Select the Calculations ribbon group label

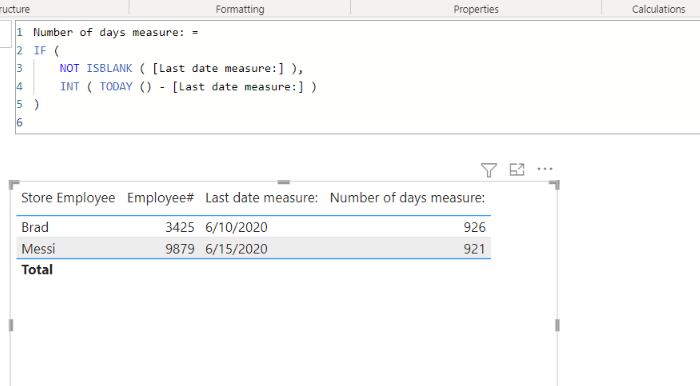(658, 9)
